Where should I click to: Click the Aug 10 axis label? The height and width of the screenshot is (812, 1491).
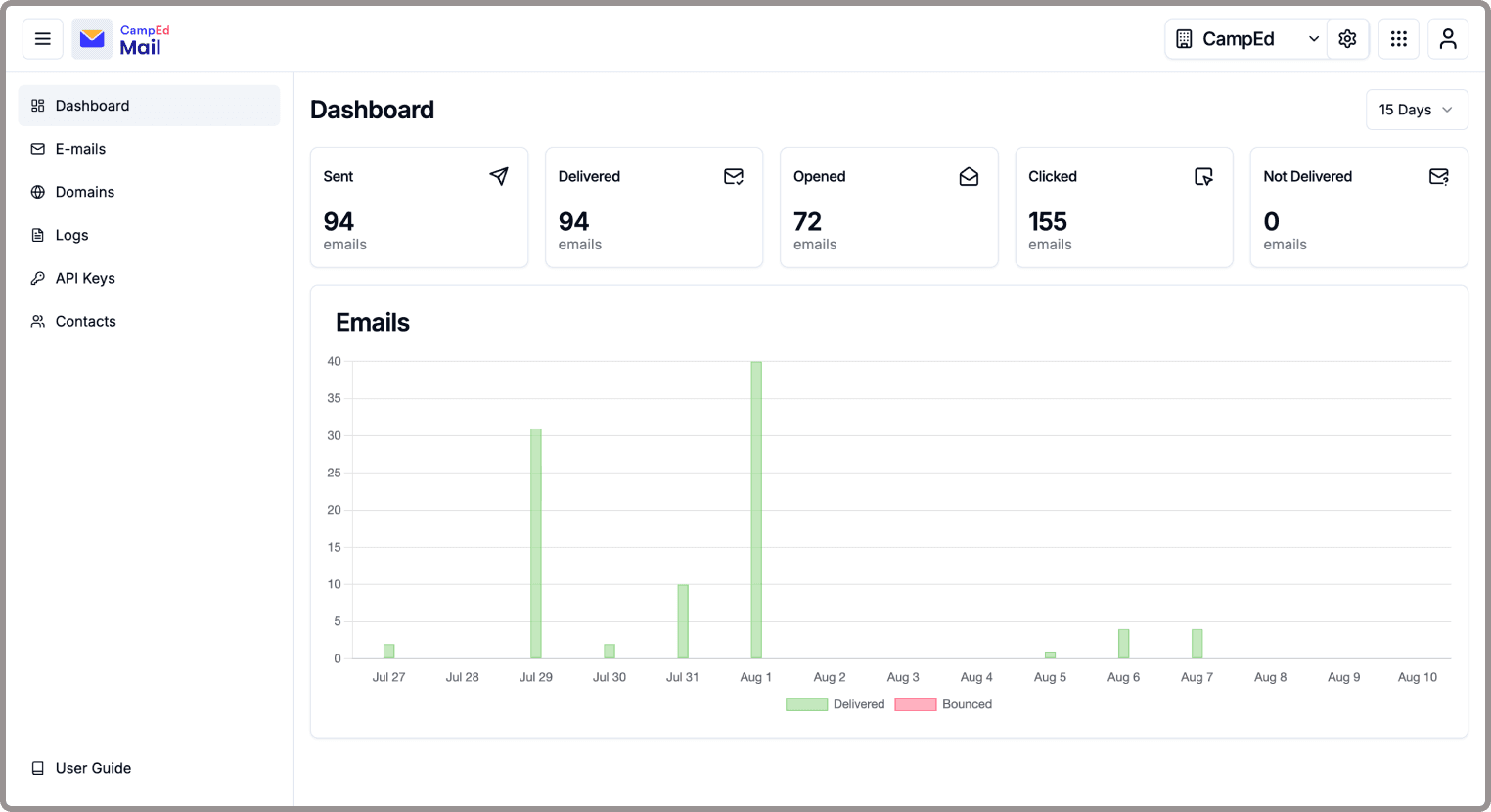[1418, 677]
